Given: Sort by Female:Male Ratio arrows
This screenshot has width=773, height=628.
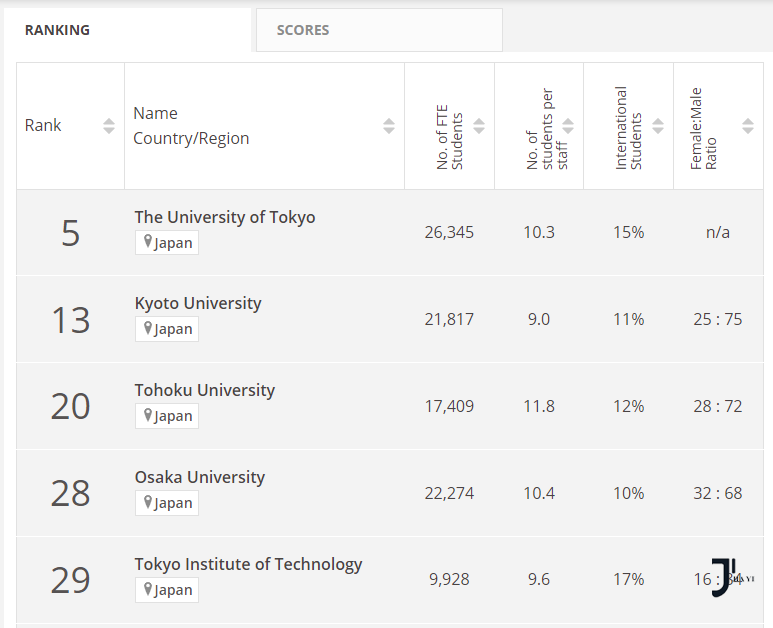Looking at the screenshot, I should pyautogui.click(x=748, y=126).
